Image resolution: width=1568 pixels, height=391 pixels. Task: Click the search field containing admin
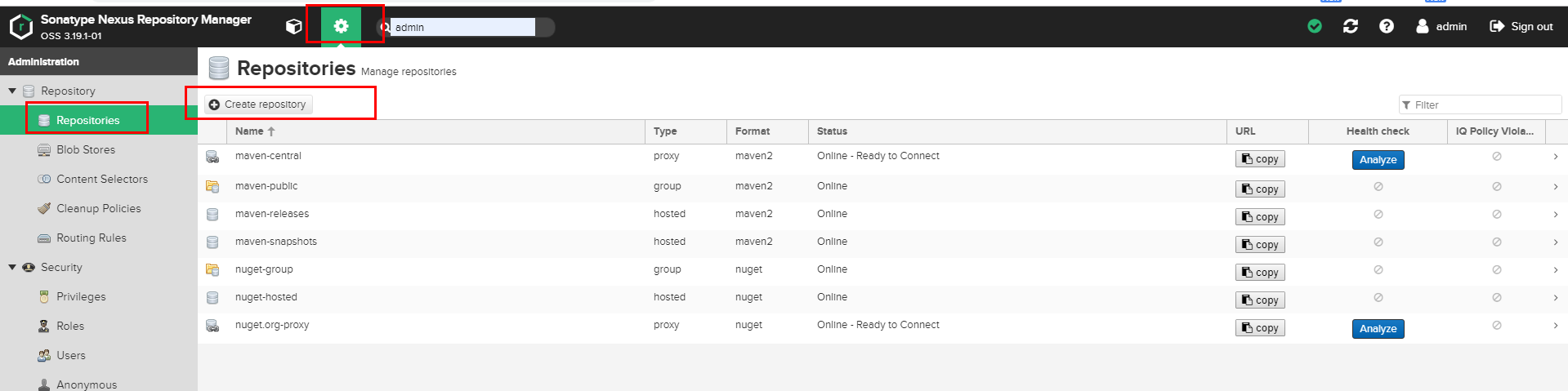click(x=462, y=27)
